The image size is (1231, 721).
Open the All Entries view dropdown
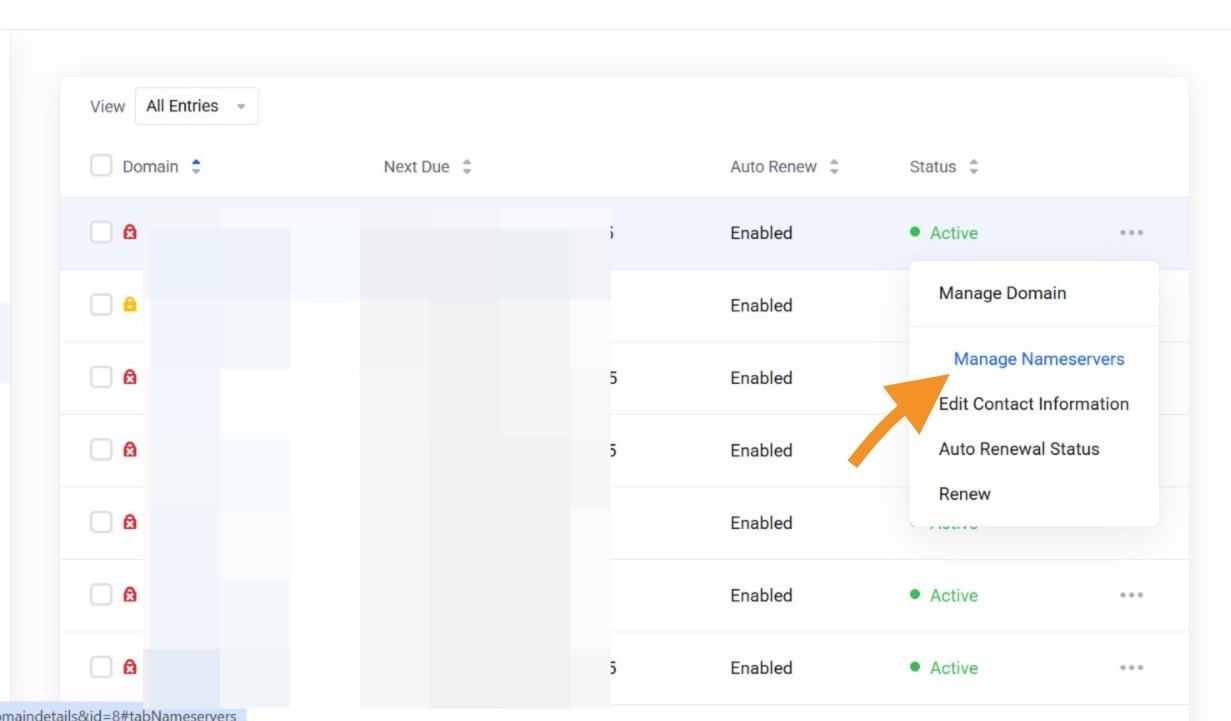click(x=197, y=106)
